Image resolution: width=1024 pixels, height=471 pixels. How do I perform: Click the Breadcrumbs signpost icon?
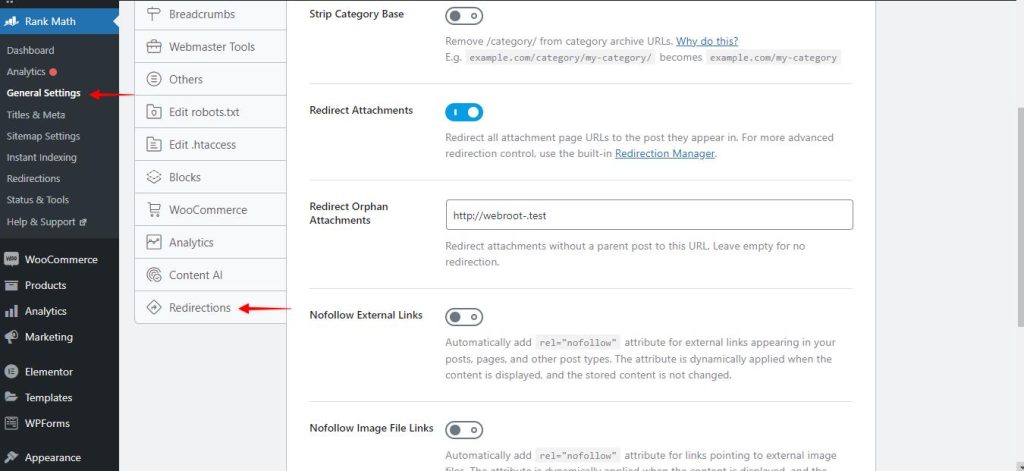pos(154,14)
